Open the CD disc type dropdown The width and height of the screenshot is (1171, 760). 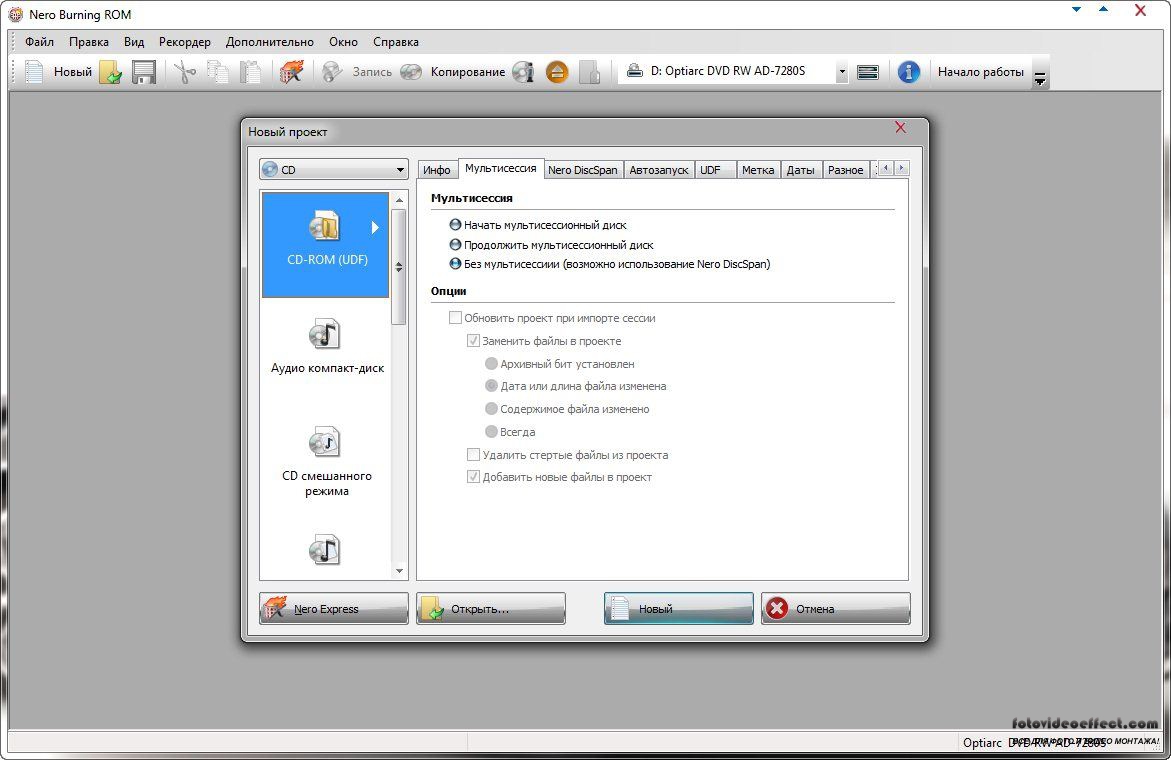334,169
